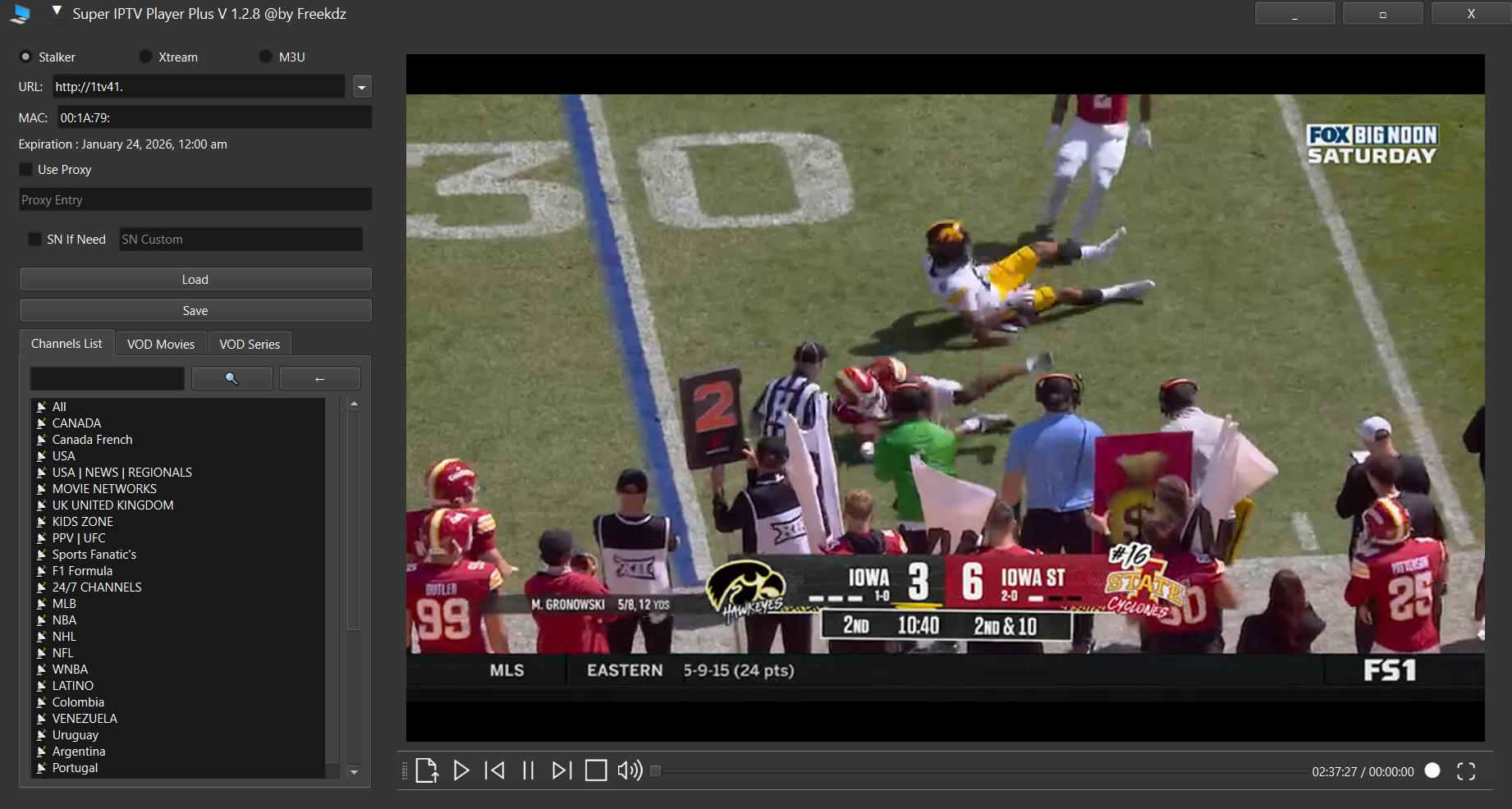This screenshot has width=1512, height=809.
Task: Click the Play button in player controls
Action: [461, 770]
